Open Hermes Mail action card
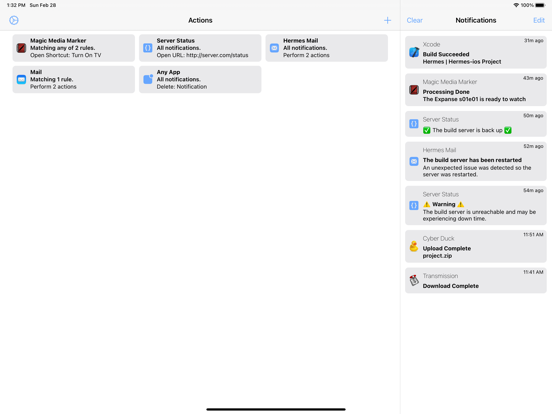552x414 pixels. (327, 48)
